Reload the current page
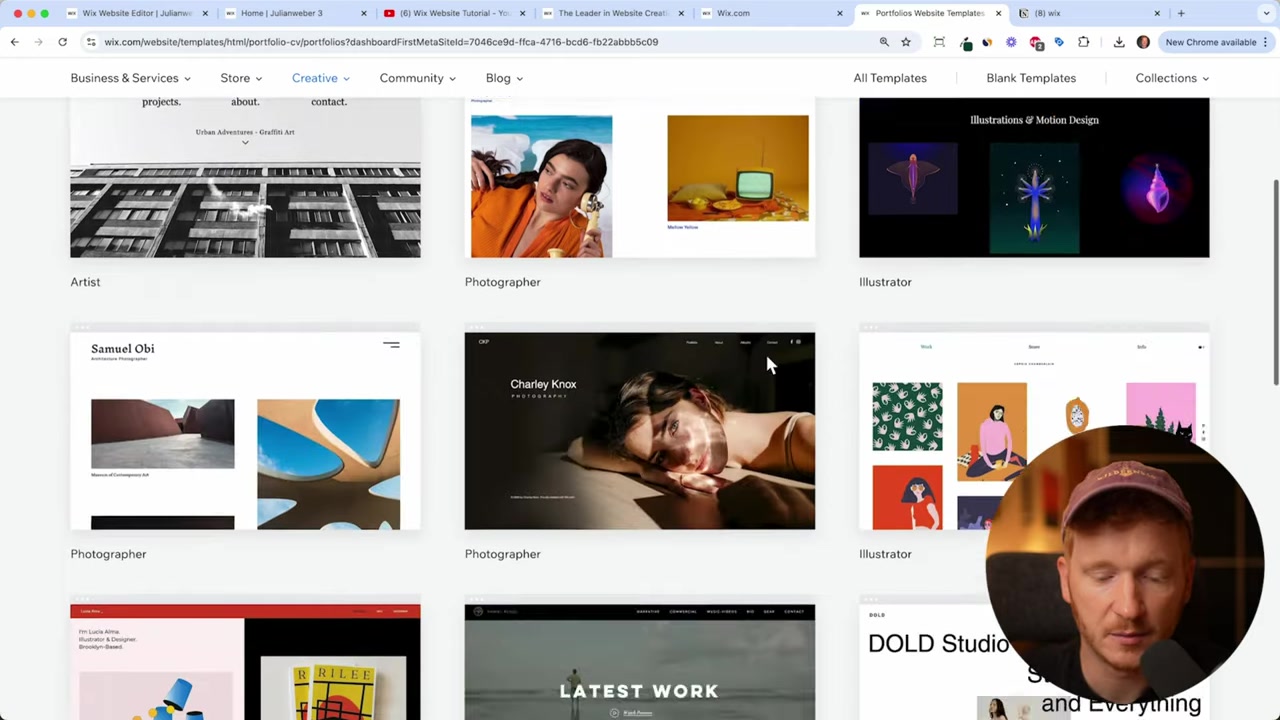The width and height of the screenshot is (1280, 720). pos(62,42)
